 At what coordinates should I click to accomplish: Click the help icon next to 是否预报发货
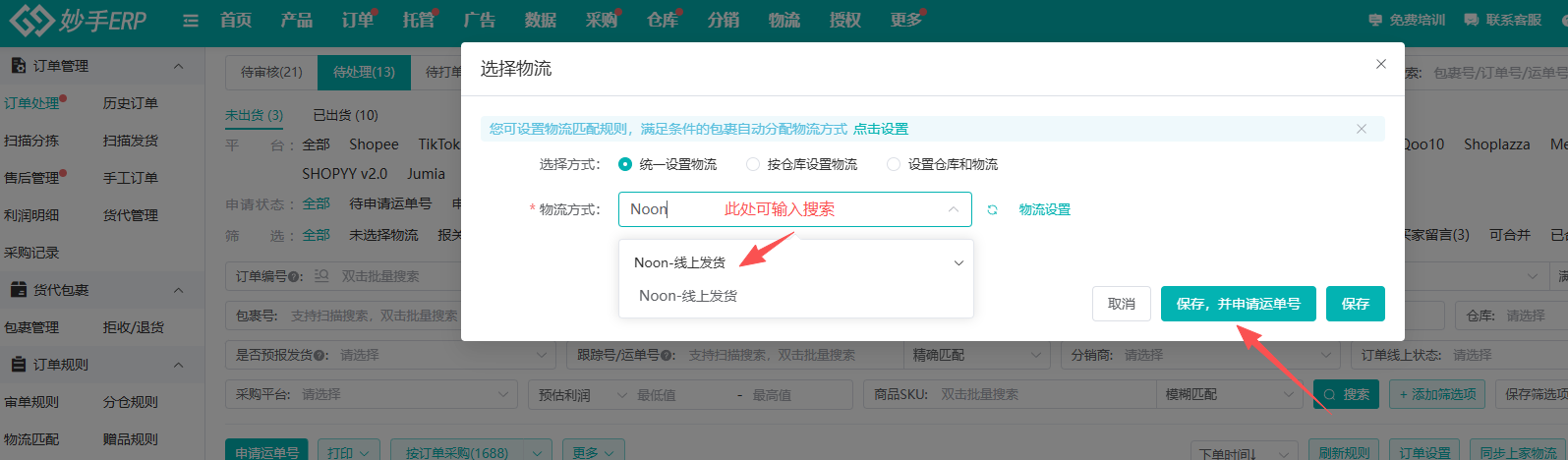pyautogui.click(x=321, y=356)
